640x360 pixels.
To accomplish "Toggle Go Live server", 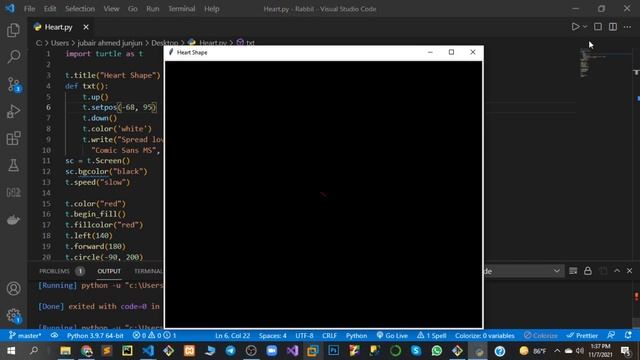I will point(392,336).
